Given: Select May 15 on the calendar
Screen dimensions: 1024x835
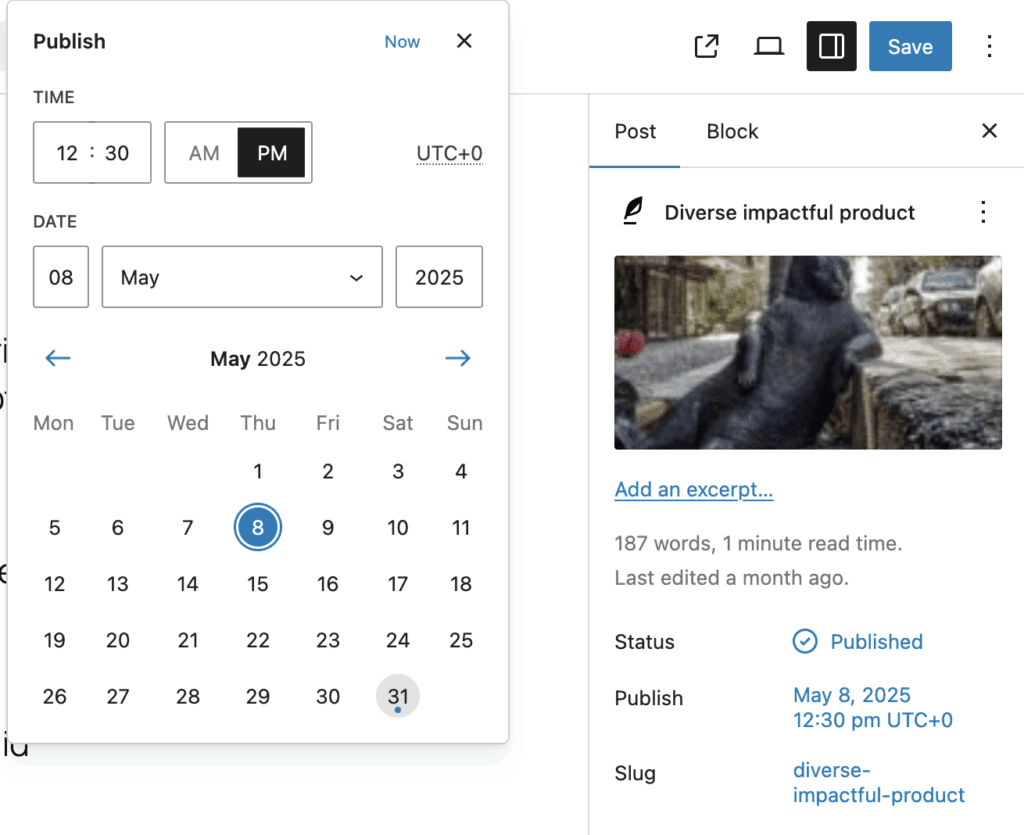Looking at the screenshot, I should point(258,584).
